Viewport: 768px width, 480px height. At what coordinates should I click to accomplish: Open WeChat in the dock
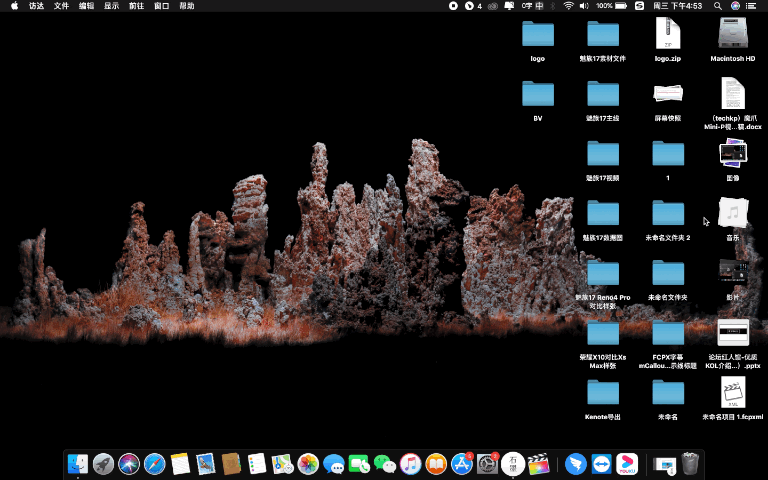tap(385, 464)
